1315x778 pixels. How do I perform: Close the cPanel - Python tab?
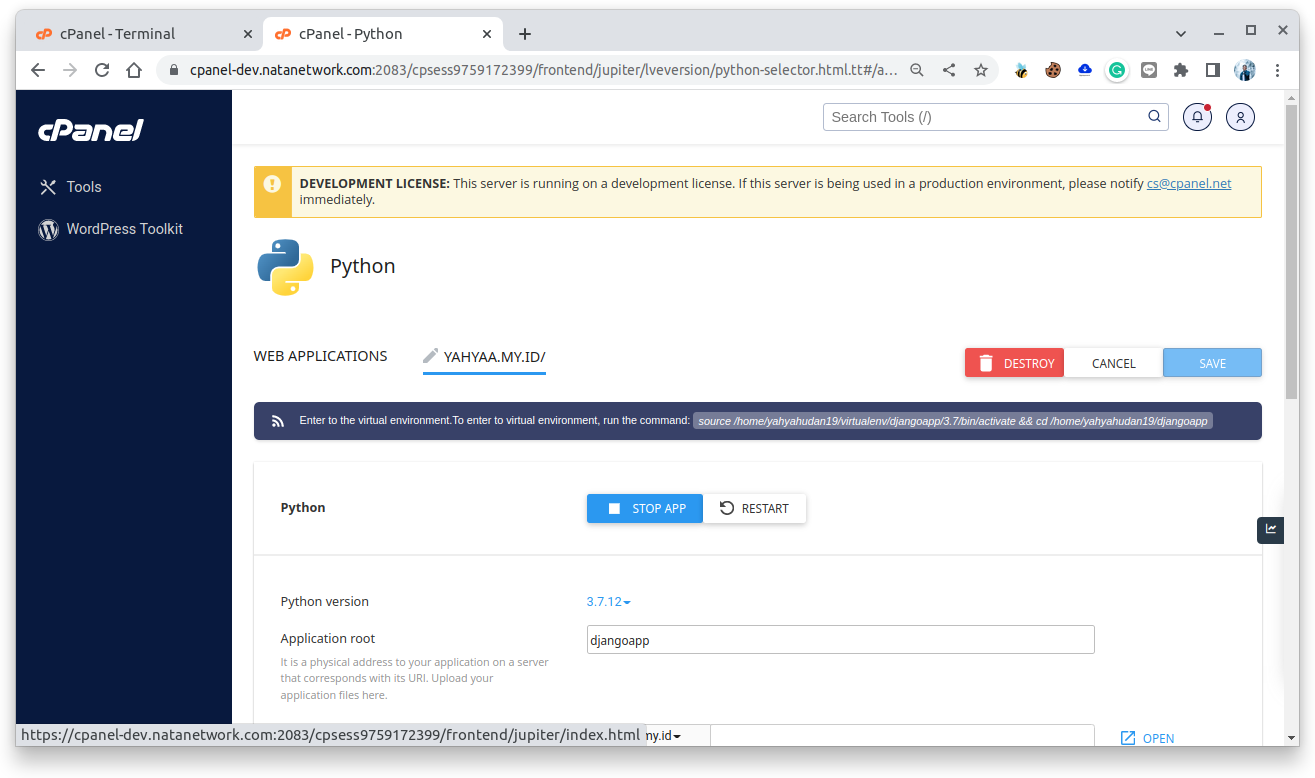point(488,34)
